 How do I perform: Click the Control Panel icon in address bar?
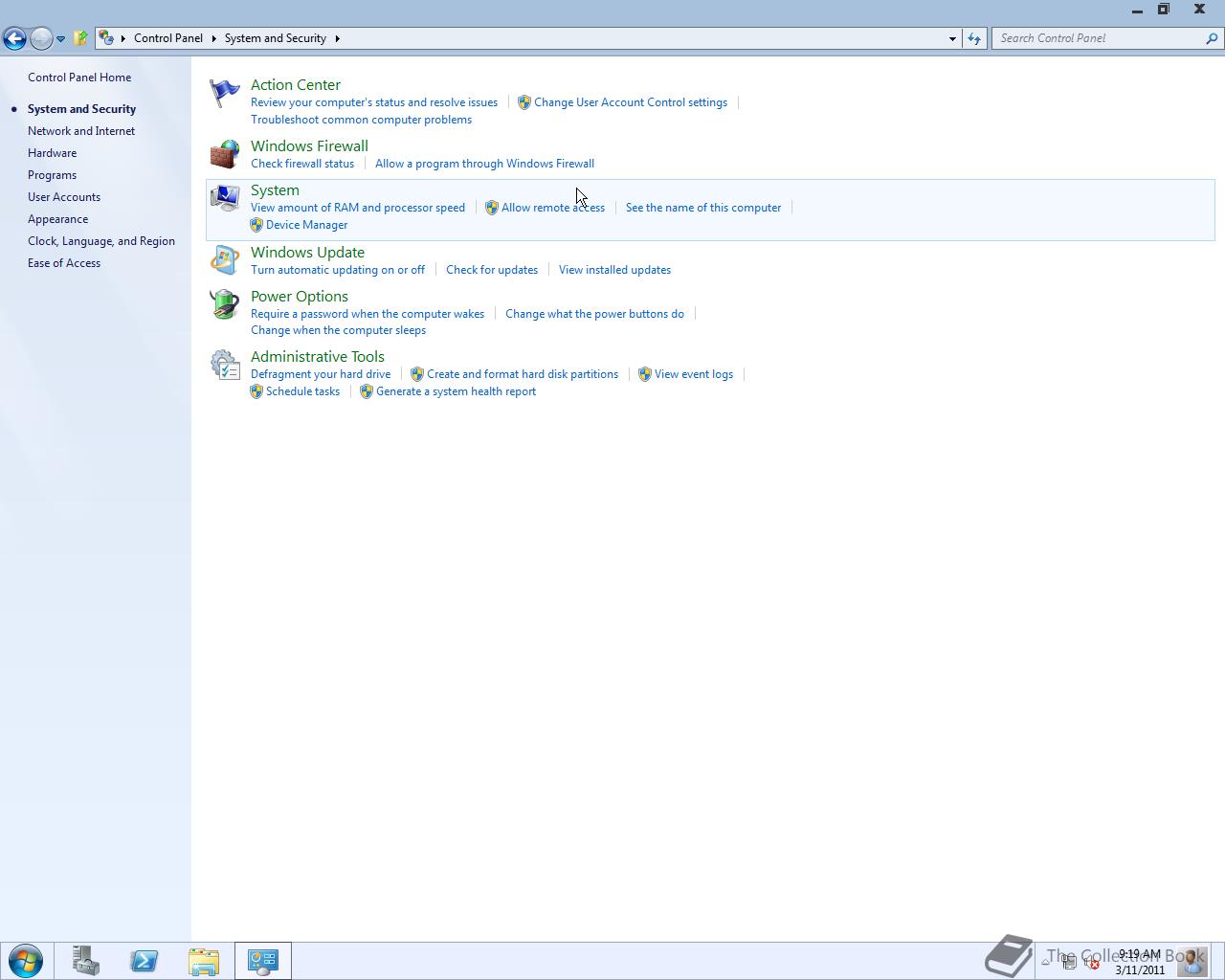coord(106,38)
